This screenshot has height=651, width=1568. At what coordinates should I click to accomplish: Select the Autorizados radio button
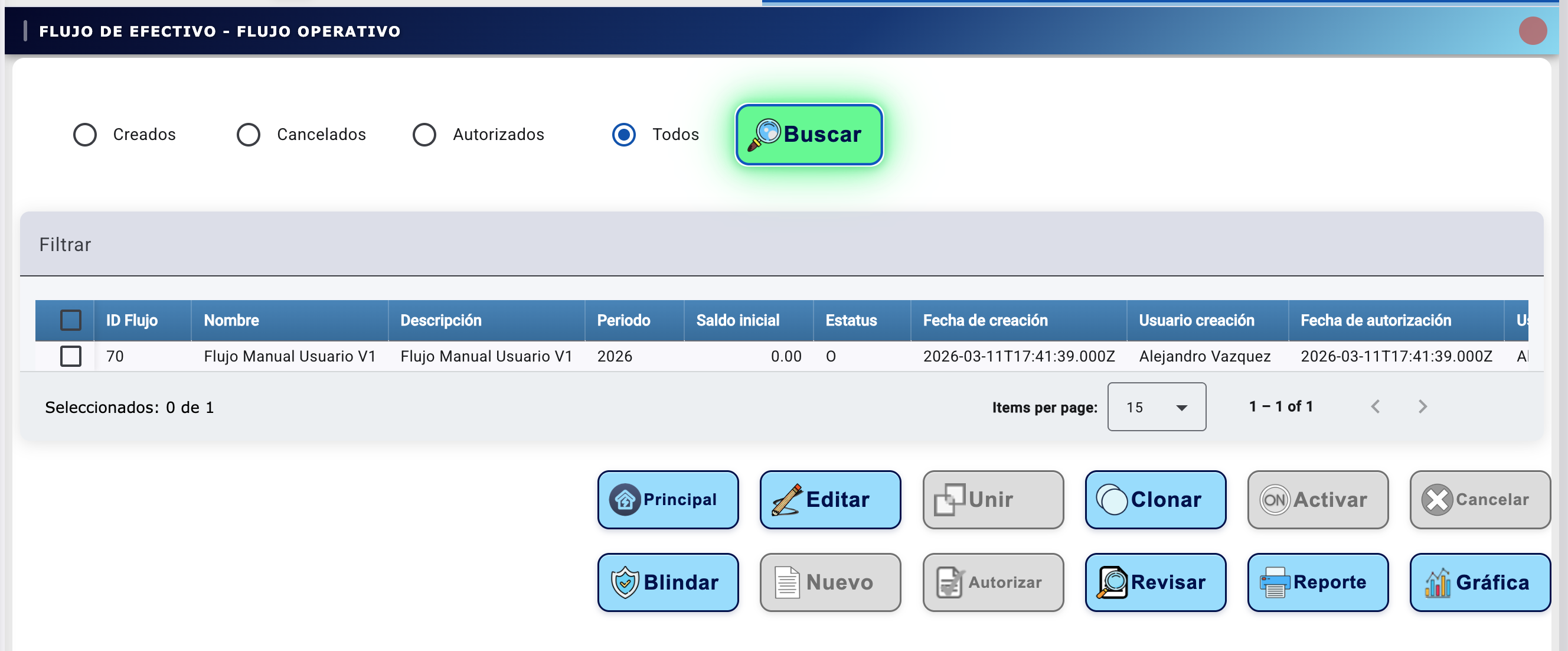(424, 135)
